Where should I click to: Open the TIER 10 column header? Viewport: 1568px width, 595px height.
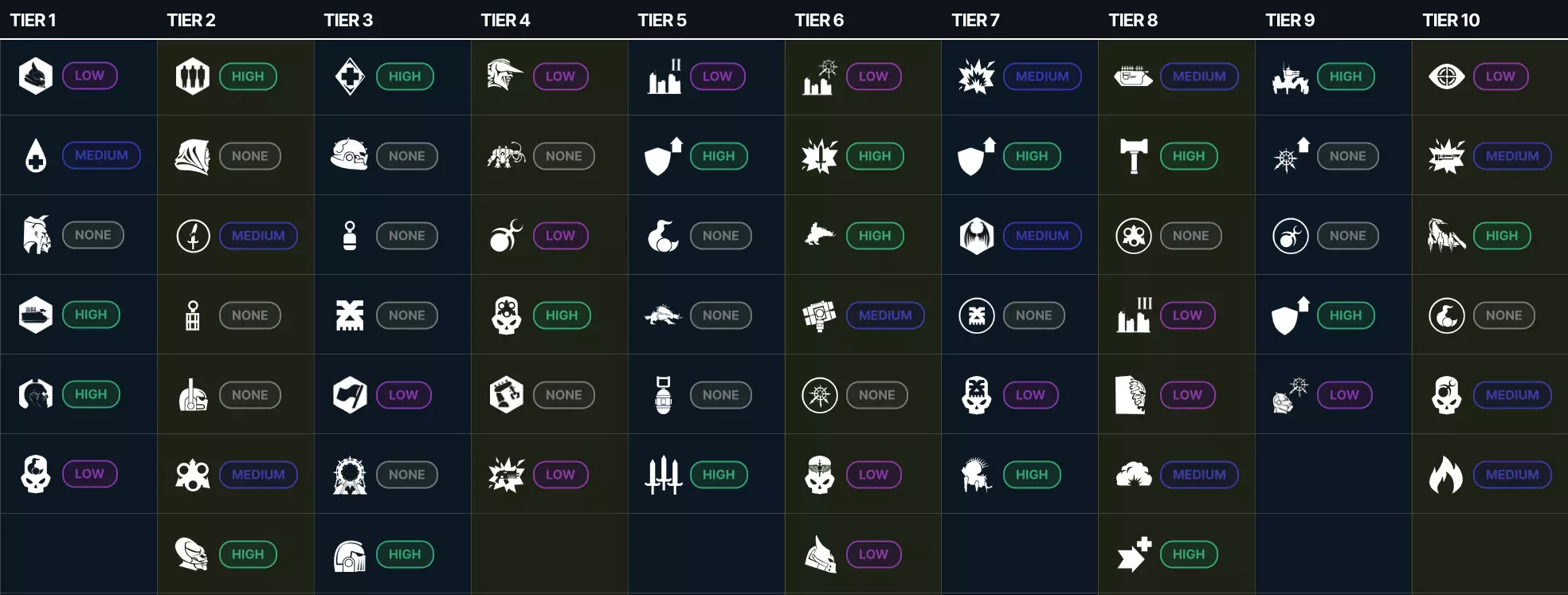point(1451,20)
